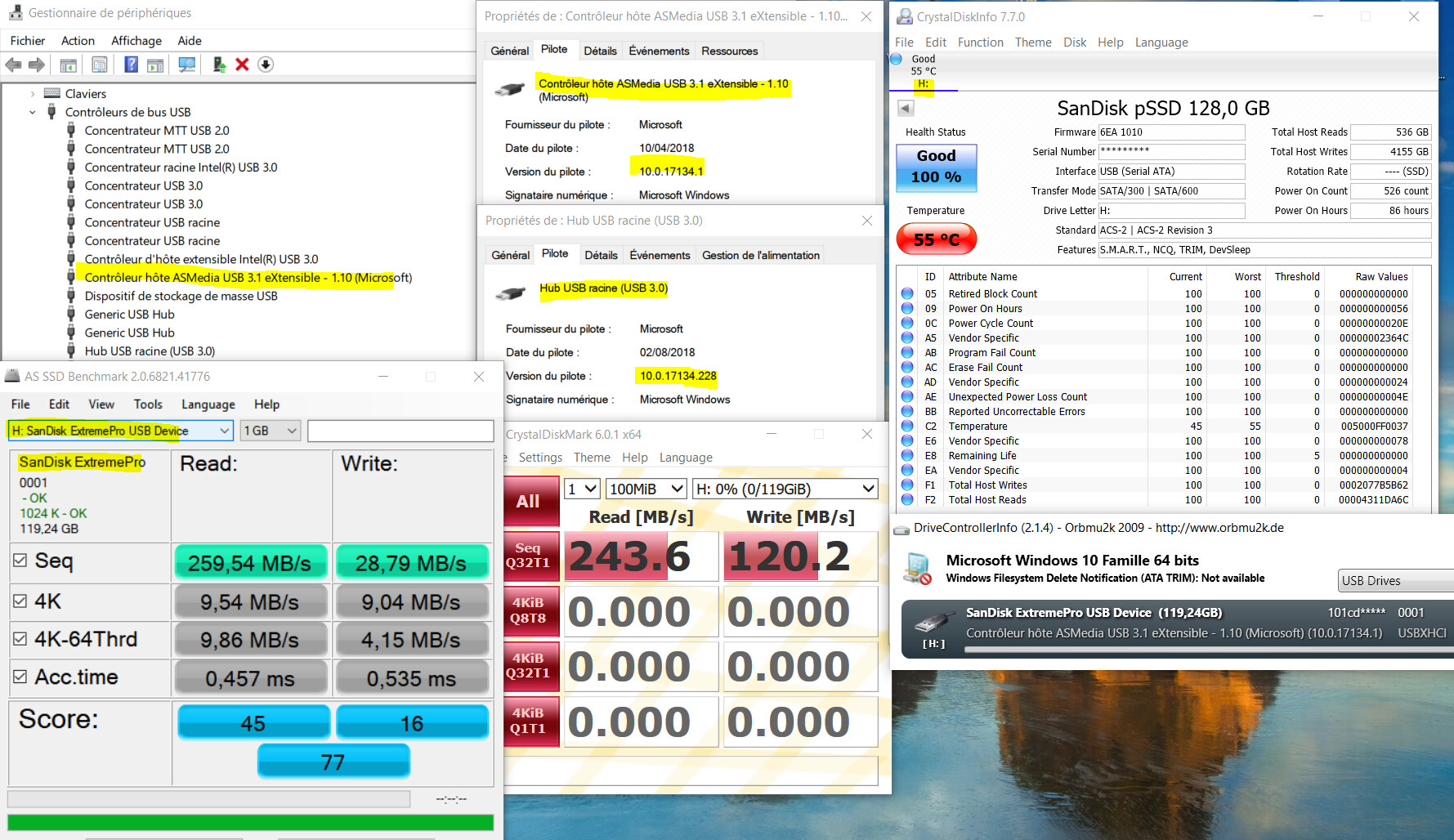Viewport: 1454px width, 840px height.
Task: Click the USB icon beside Generic USB Hub first entry
Action: (x=71, y=314)
